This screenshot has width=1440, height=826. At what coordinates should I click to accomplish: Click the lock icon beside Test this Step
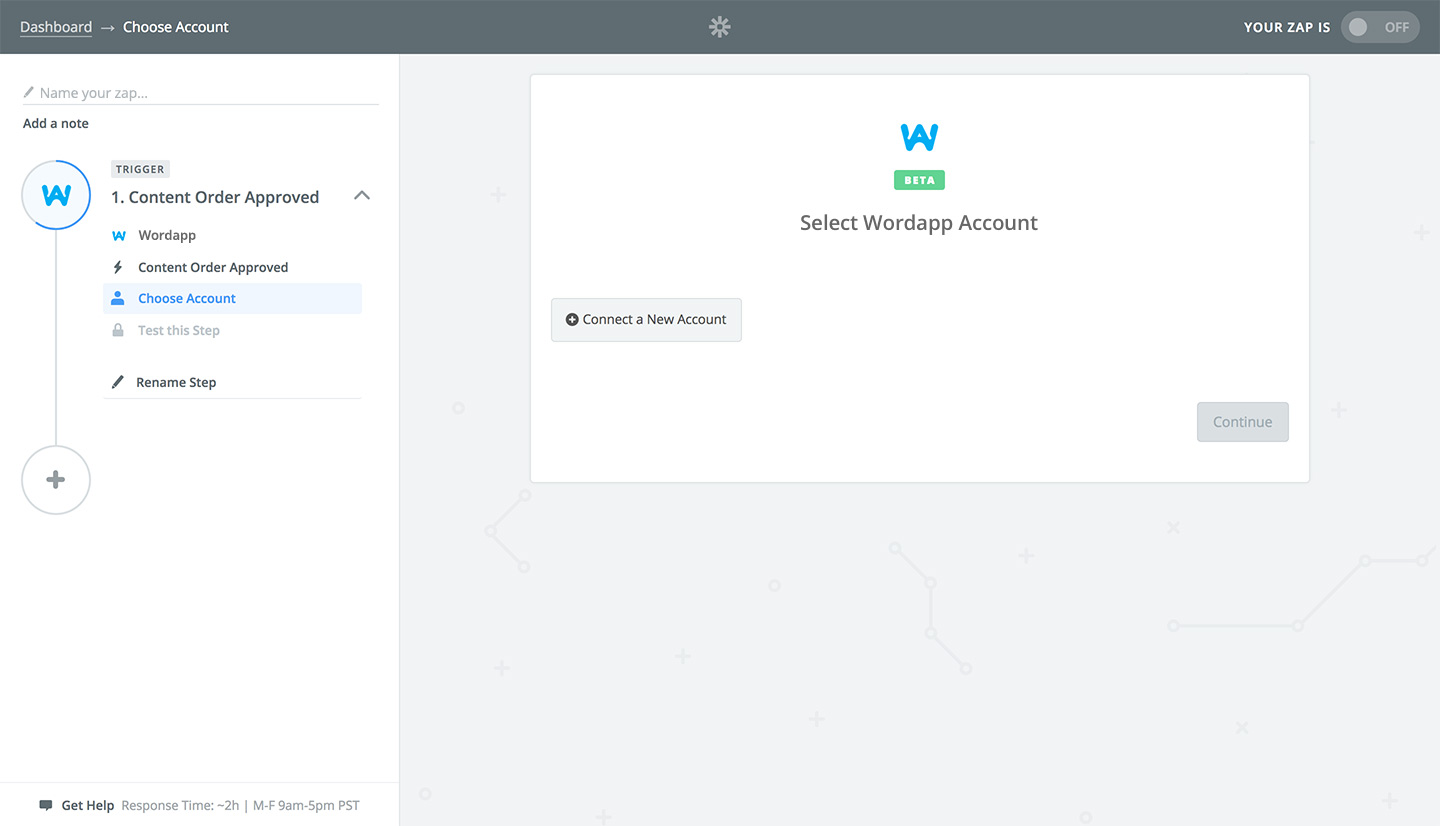click(x=118, y=330)
